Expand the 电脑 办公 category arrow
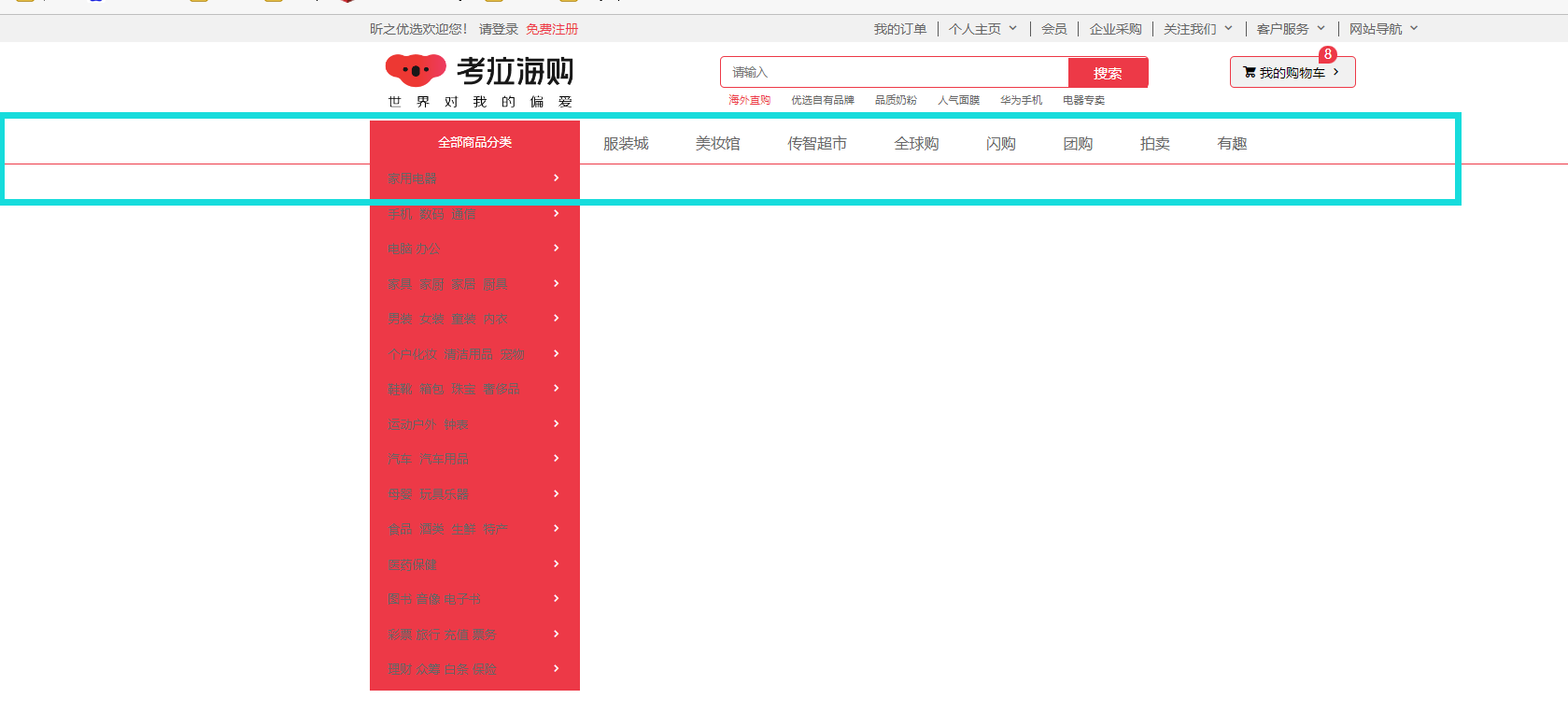Image resolution: width=1568 pixels, height=713 pixels. click(x=557, y=248)
